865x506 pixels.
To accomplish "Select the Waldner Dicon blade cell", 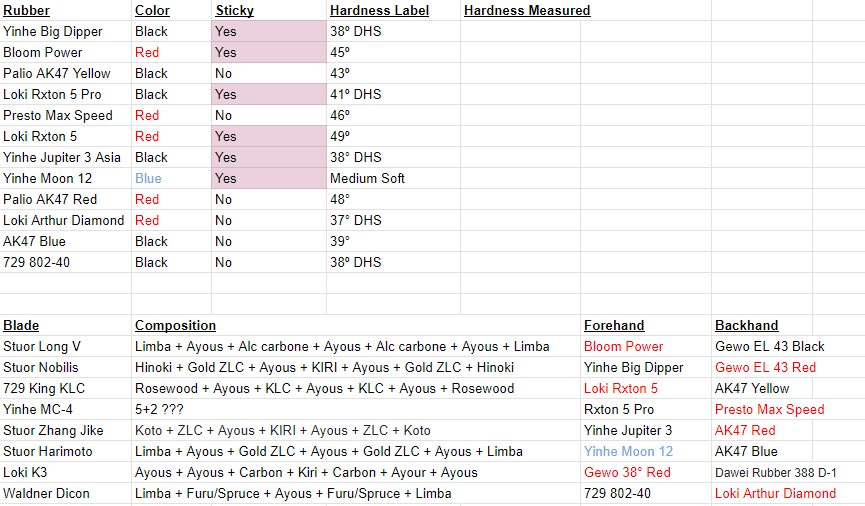I will 66,493.
